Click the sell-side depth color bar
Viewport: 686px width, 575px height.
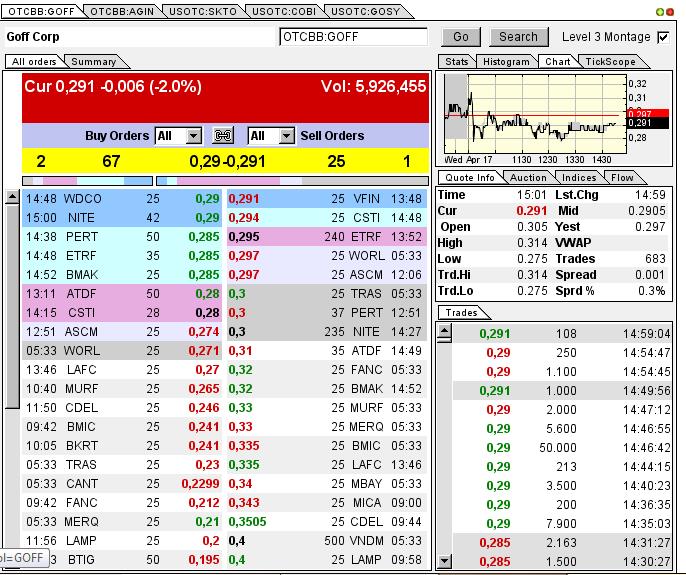tap(292, 181)
